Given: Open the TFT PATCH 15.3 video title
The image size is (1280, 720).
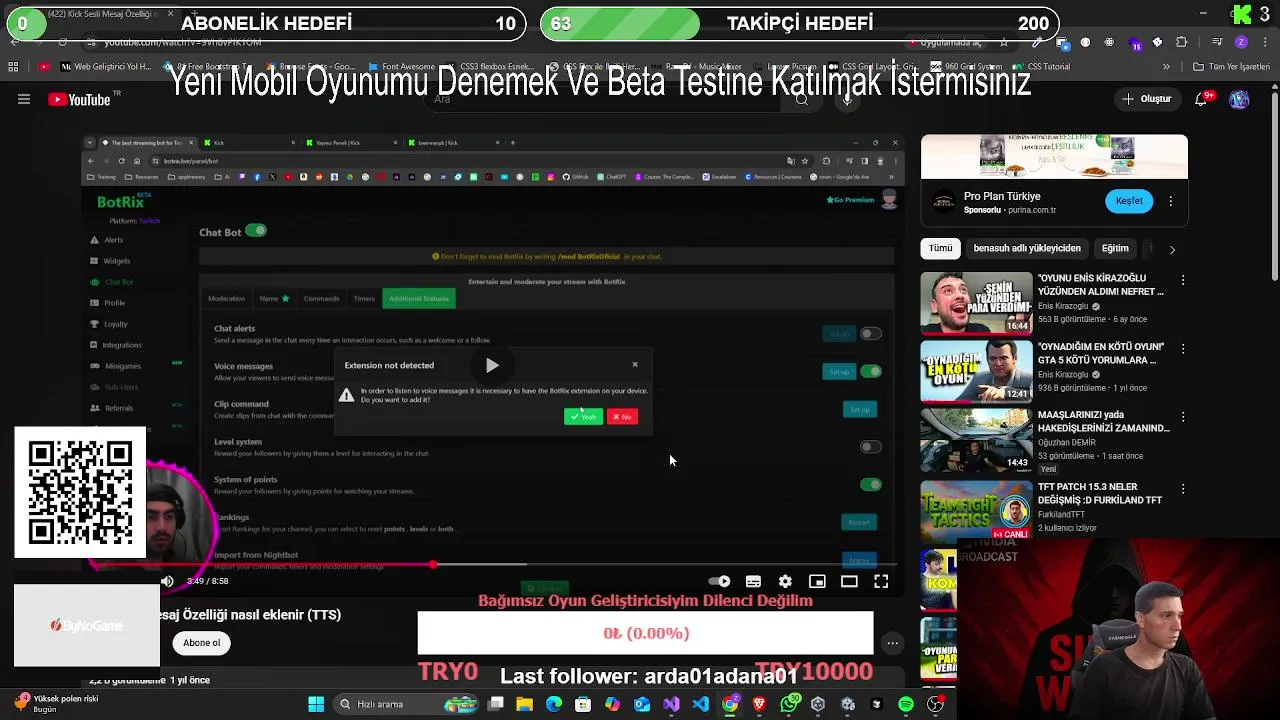Looking at the screenshot, I should (x=1100, y=493).
